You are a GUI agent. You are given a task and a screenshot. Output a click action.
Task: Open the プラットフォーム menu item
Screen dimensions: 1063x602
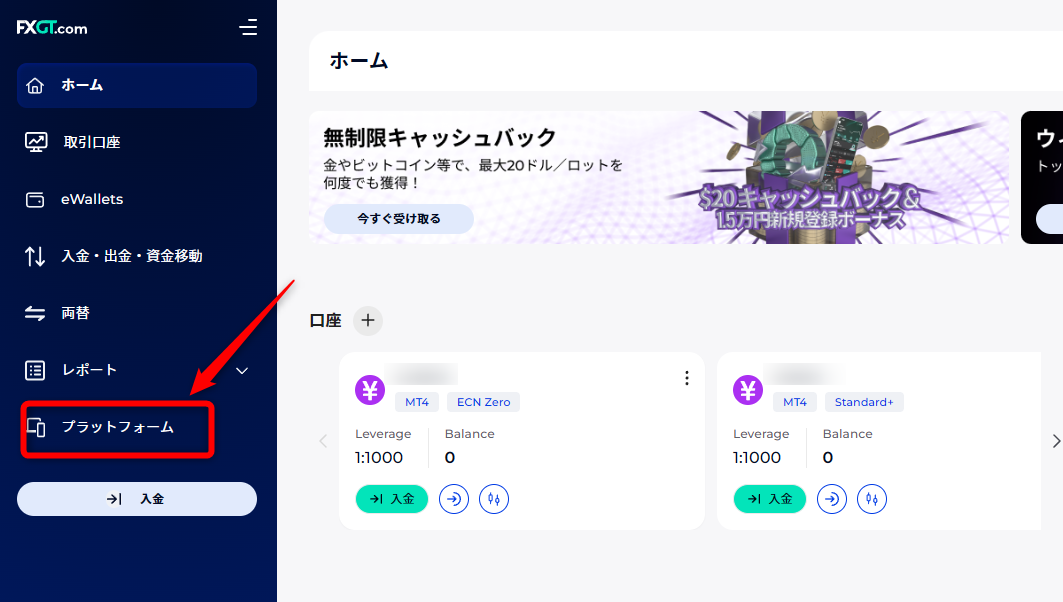(118, 427)
